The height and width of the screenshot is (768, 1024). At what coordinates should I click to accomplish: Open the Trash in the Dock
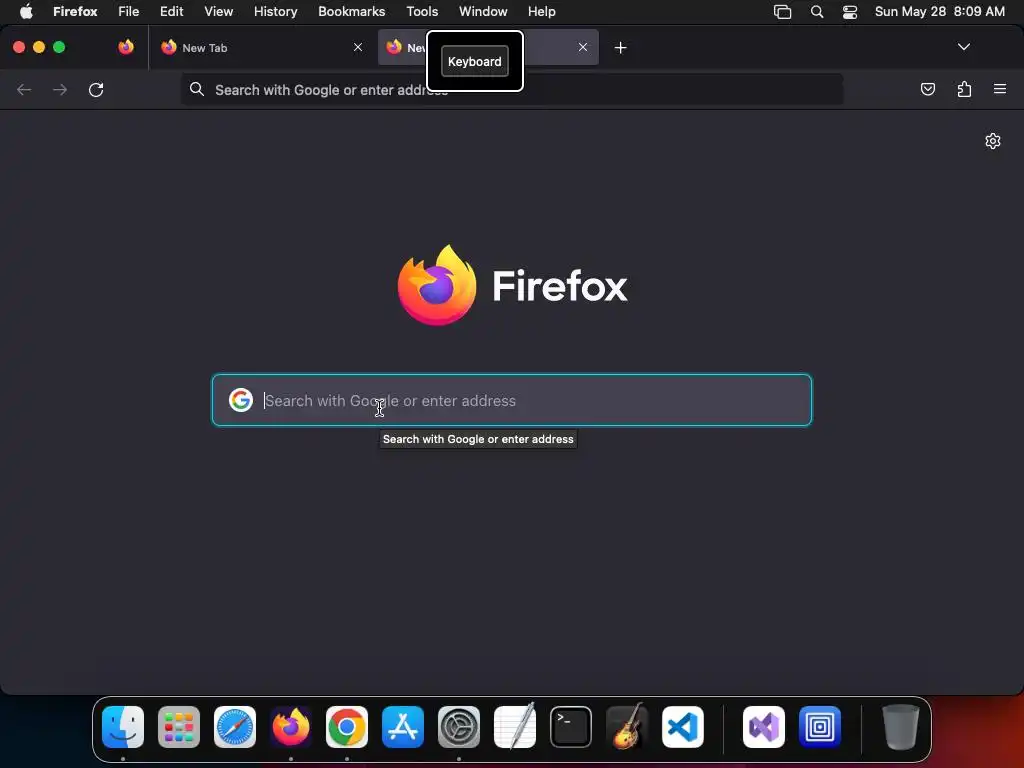(901, 726)
